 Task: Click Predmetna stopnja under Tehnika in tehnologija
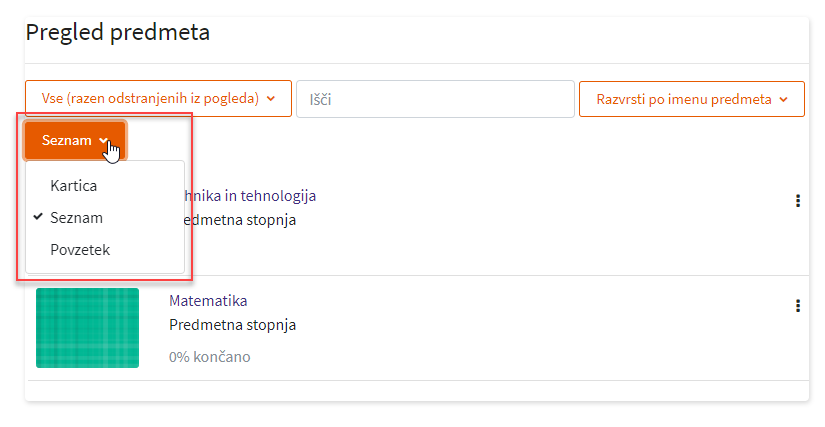click(x=241, y=220)
